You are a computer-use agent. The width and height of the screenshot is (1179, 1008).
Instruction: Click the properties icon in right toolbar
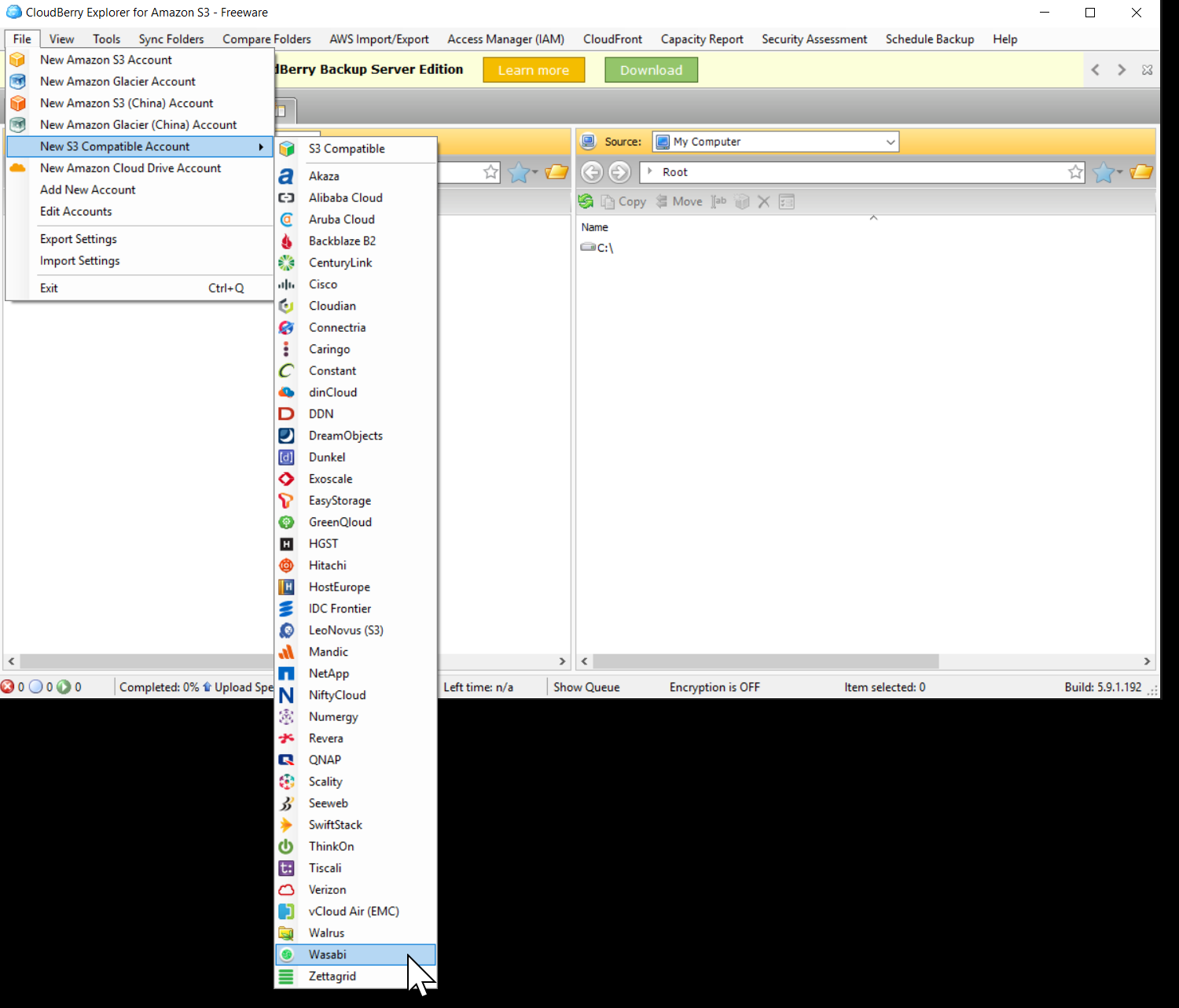787,201
